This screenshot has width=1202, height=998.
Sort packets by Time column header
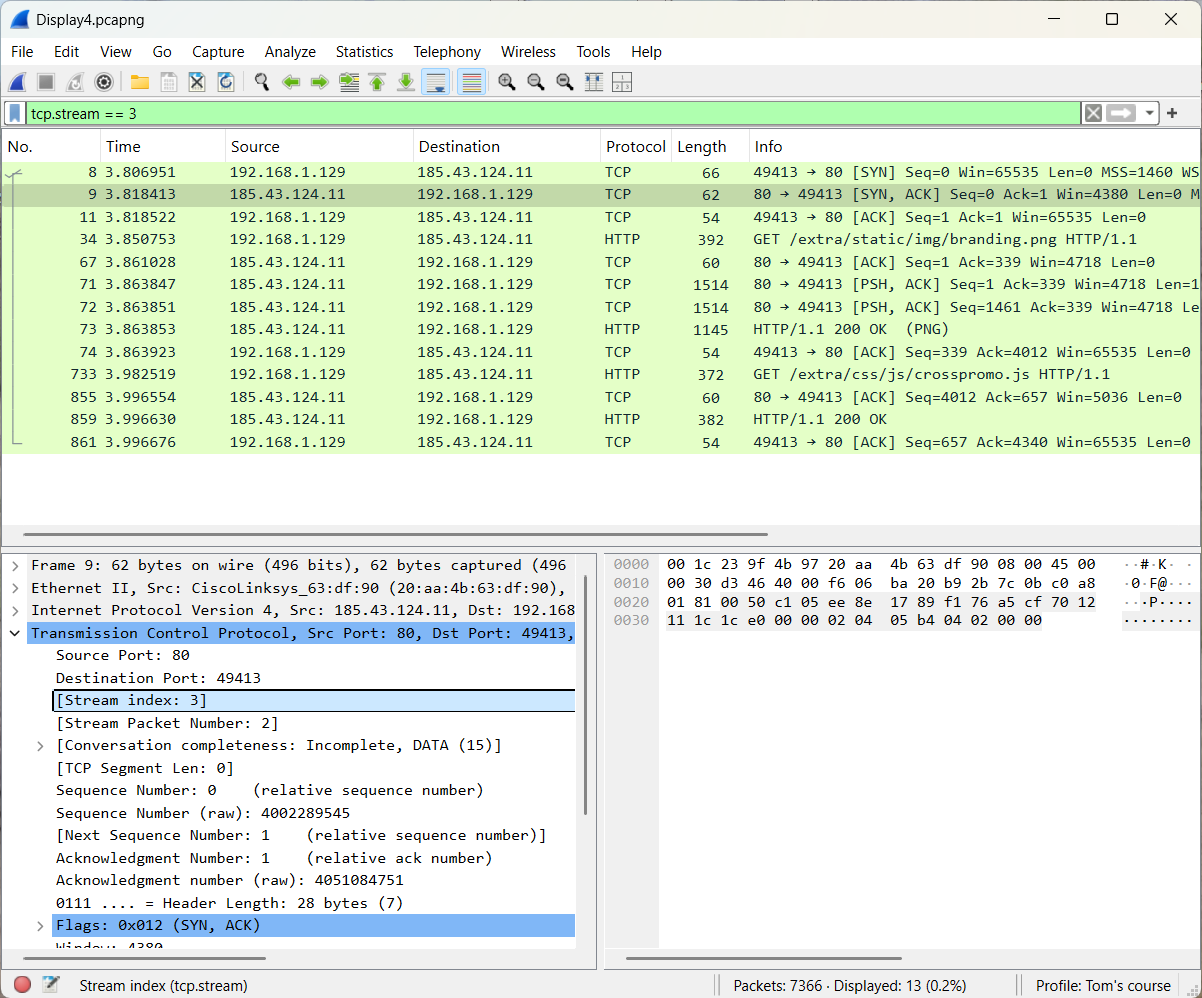click(x=162, y=146)
